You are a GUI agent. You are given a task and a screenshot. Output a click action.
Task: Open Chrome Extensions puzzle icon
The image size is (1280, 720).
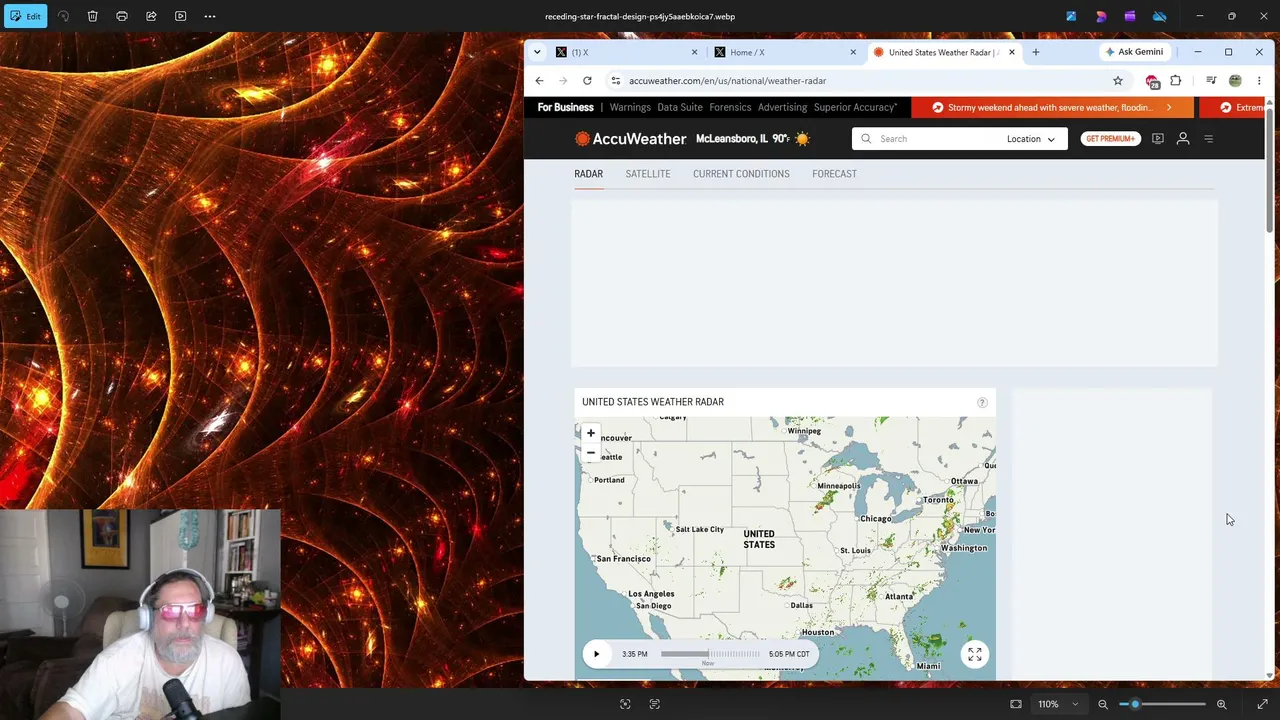click(x=1176, y=81)
